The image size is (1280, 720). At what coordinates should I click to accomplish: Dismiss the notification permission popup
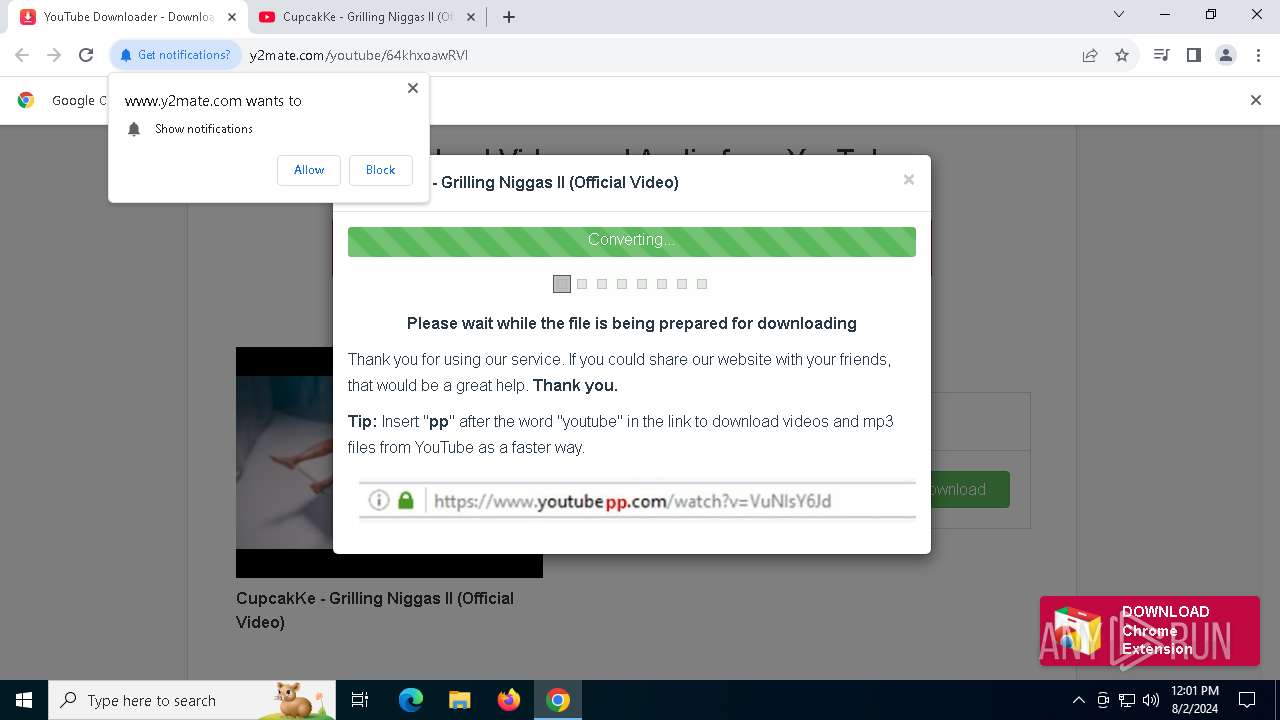(413, 88)
